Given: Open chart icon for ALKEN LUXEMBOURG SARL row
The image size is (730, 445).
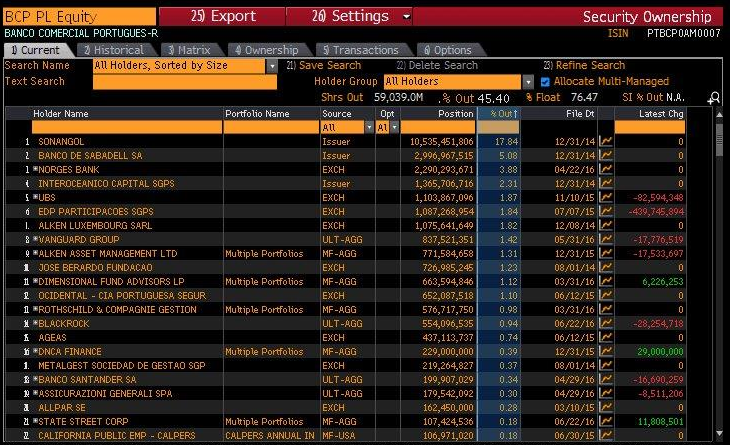Looking at the screenshot, I should [606, 225].
